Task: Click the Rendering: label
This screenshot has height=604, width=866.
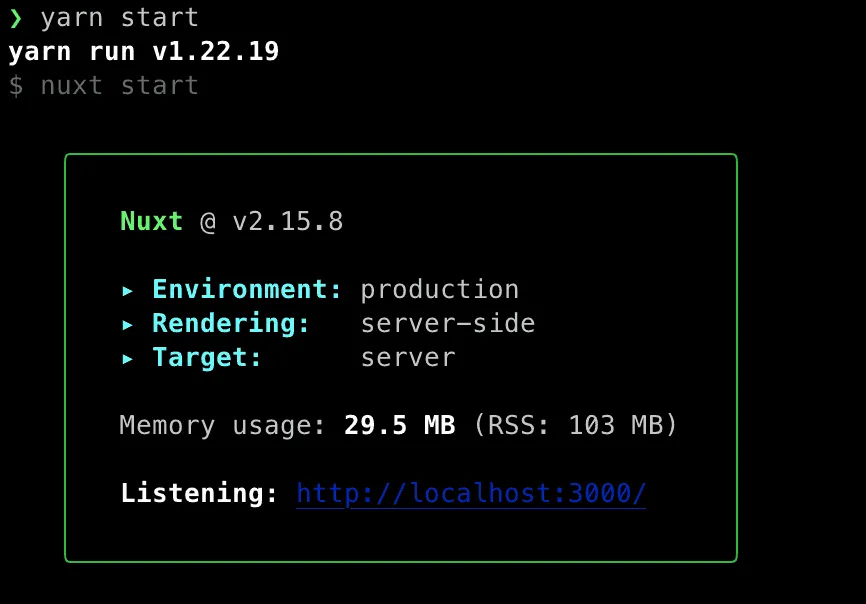Action: (x=231, y=324)
